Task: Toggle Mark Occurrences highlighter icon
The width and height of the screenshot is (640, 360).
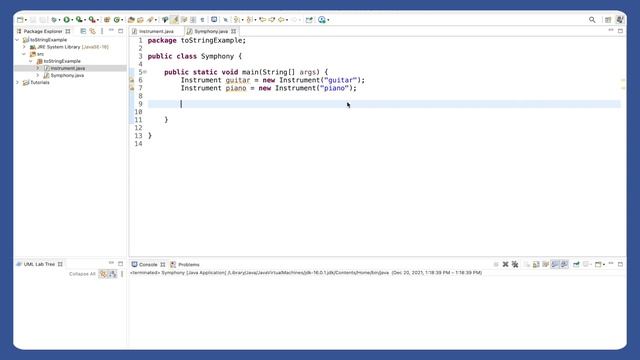Action: 175,20
